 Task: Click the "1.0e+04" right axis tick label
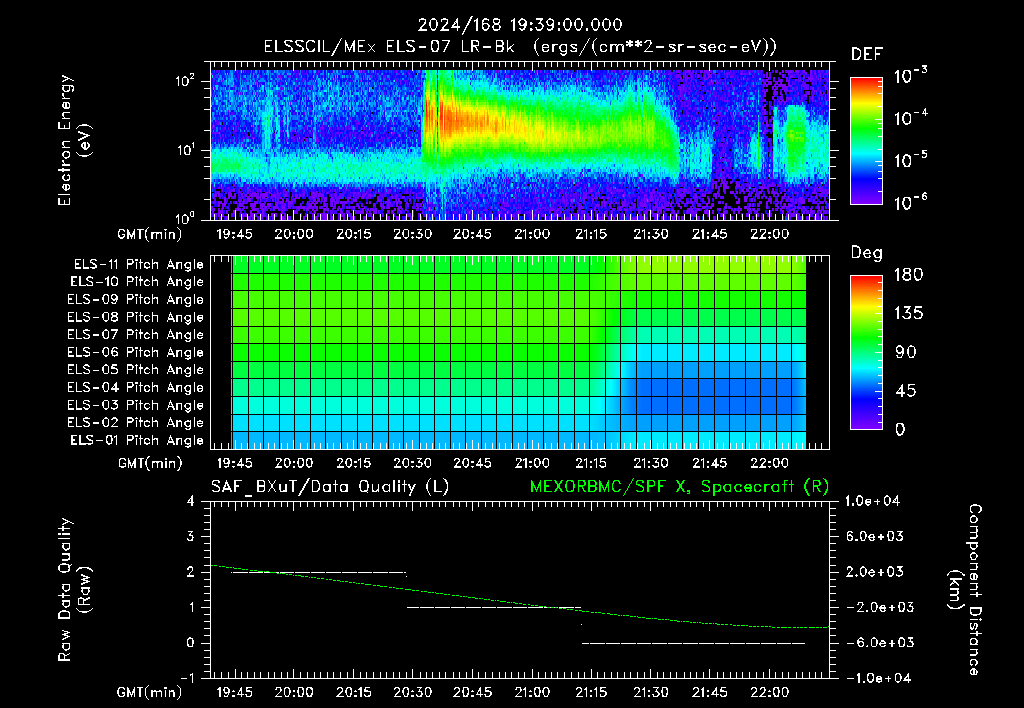(x=872, y=501)
